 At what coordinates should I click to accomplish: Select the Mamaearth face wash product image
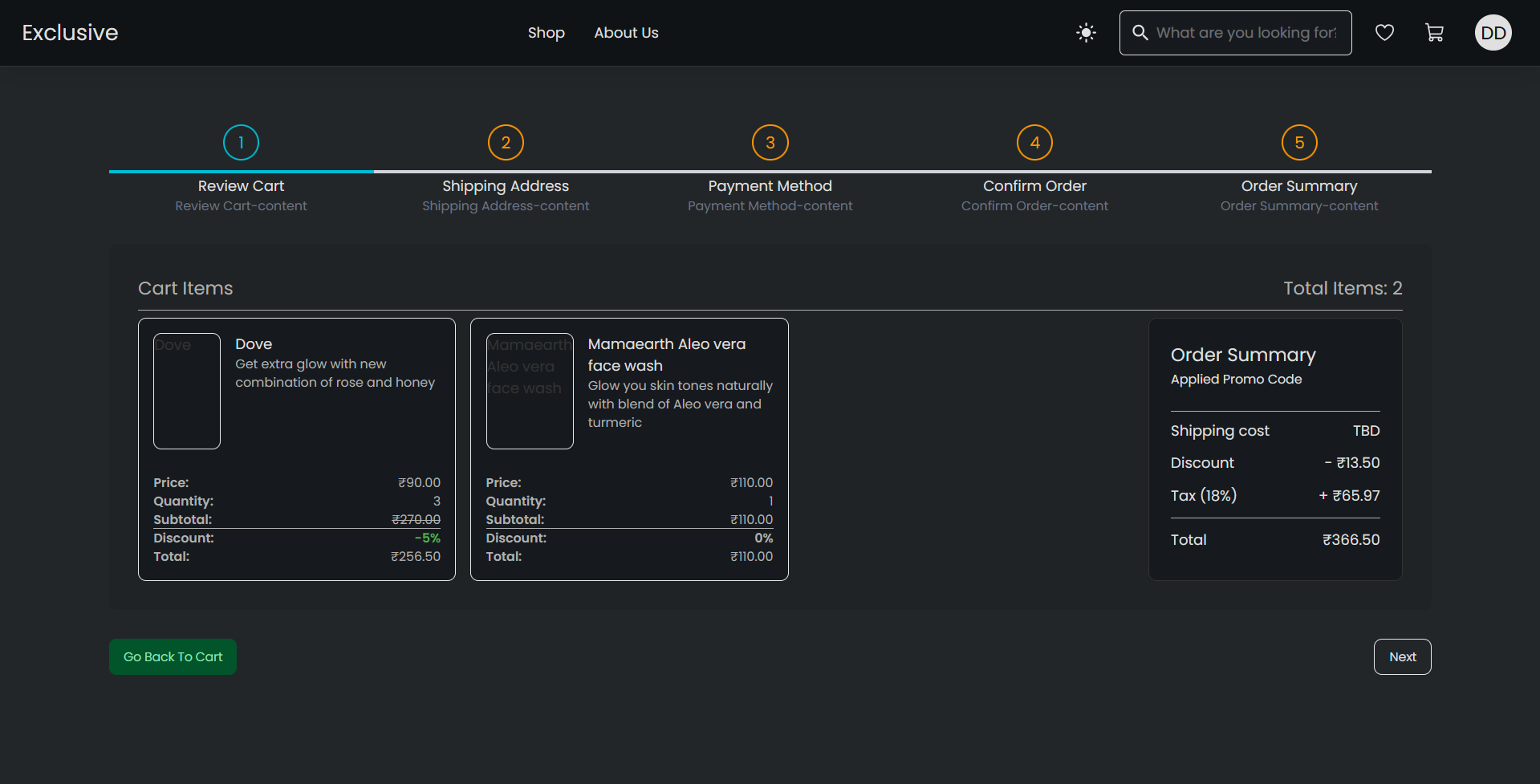pos(530,391)
